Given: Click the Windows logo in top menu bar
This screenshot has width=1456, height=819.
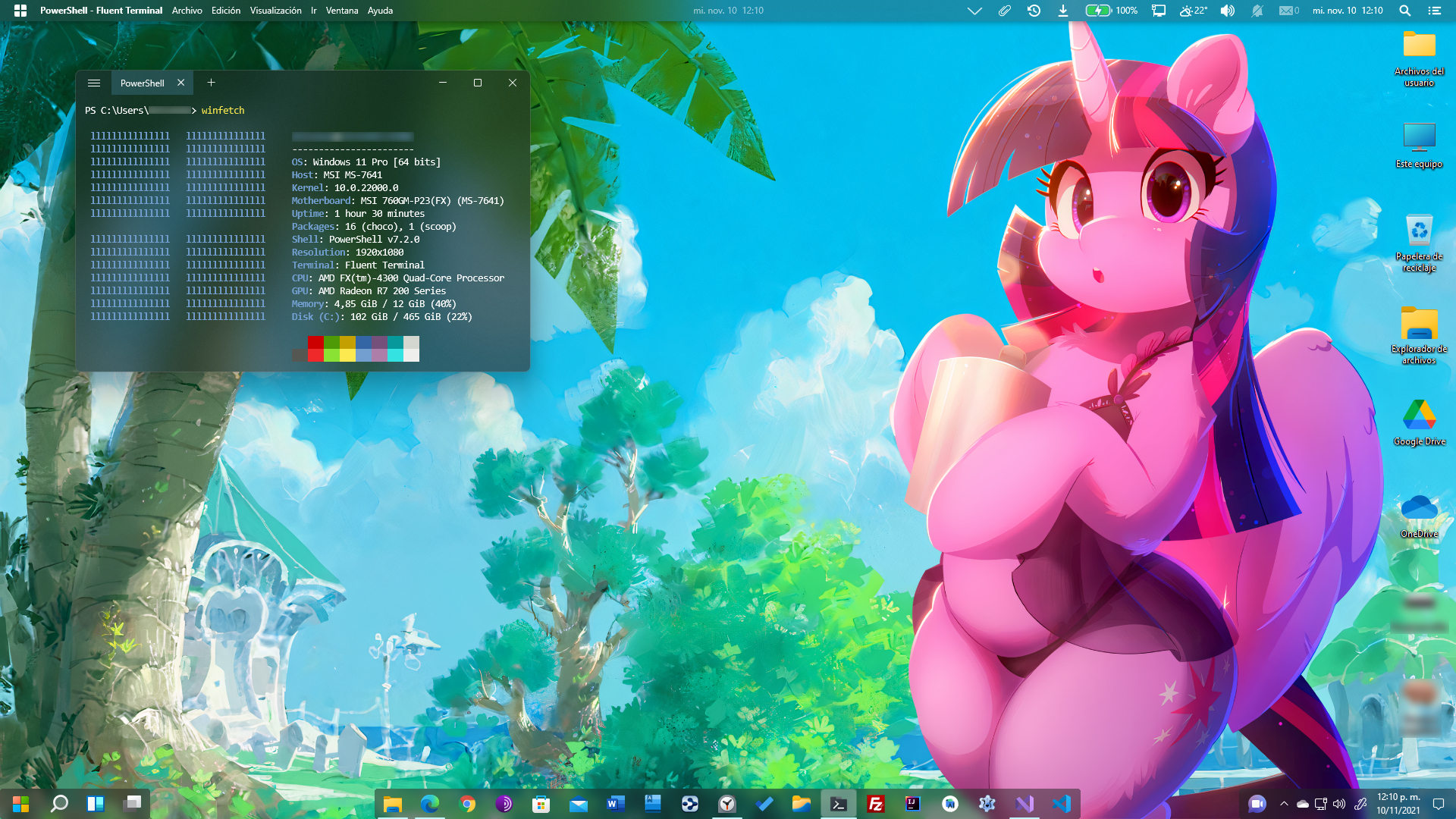Looking at the screenshot, I should click(20, 11).
